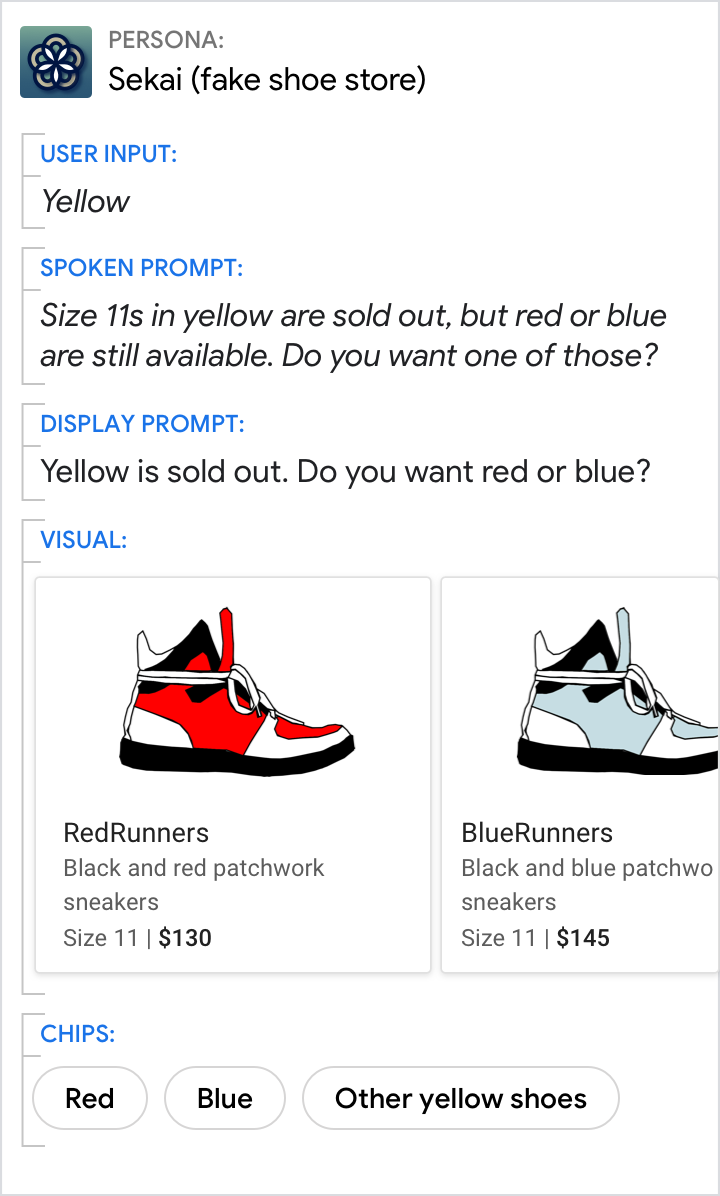Screen dimensions: 720x1196
Task: Open the RedRunners product title
Action: click(136, 833)
